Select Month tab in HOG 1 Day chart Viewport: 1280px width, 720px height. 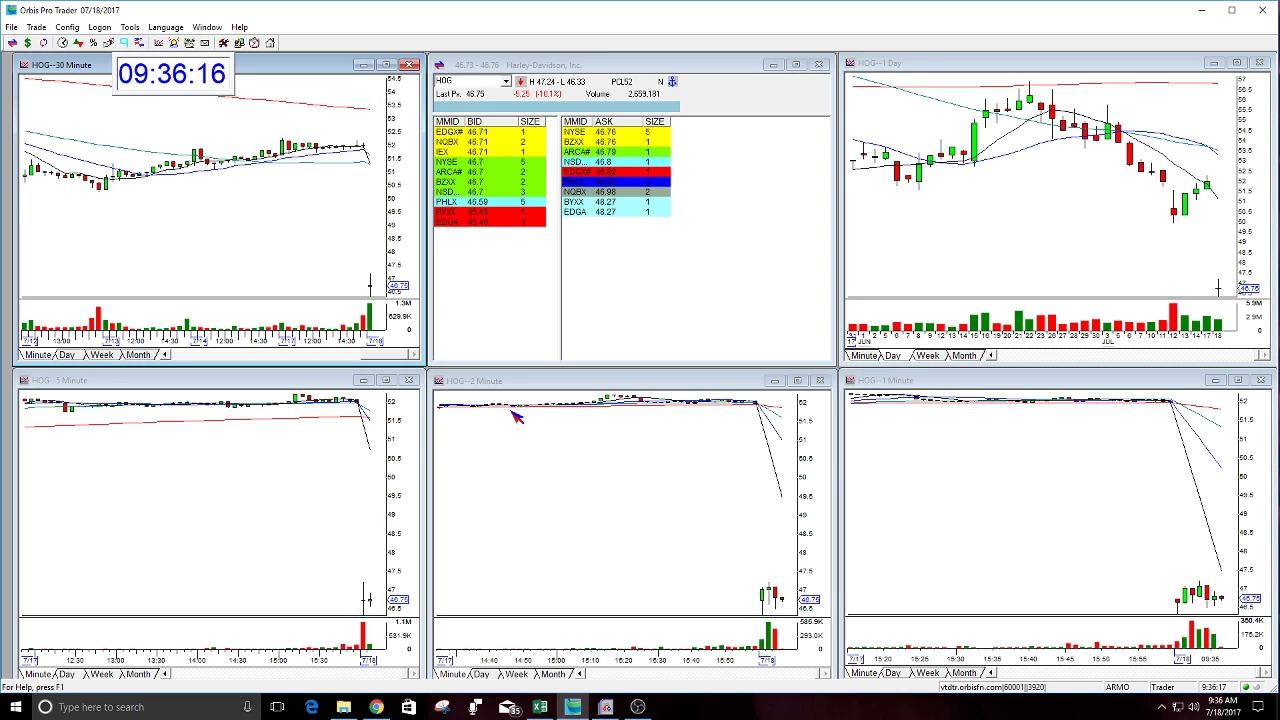[964, 356]
